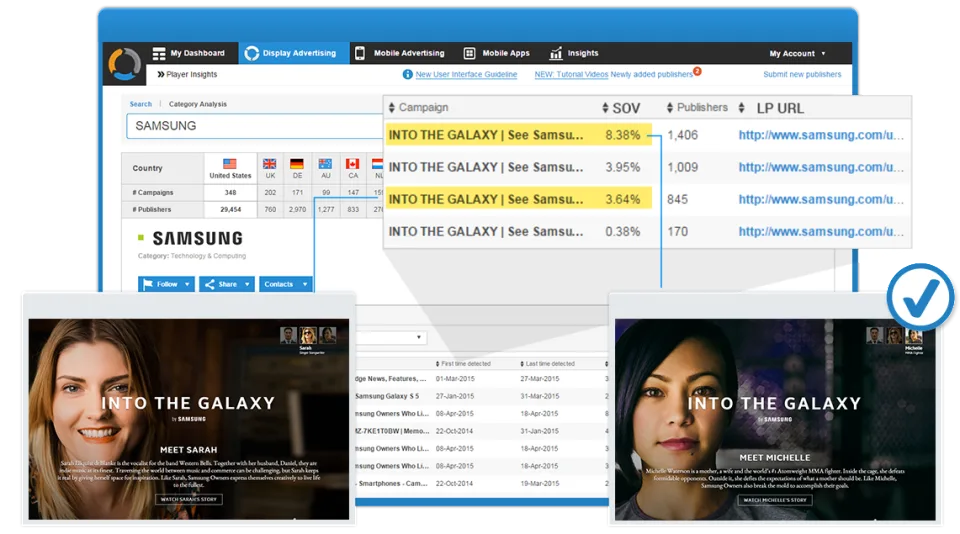Click Watch Sarah's Story button in ad
Viewport: 960px width, 534px height.
click(x=189, y=499)
